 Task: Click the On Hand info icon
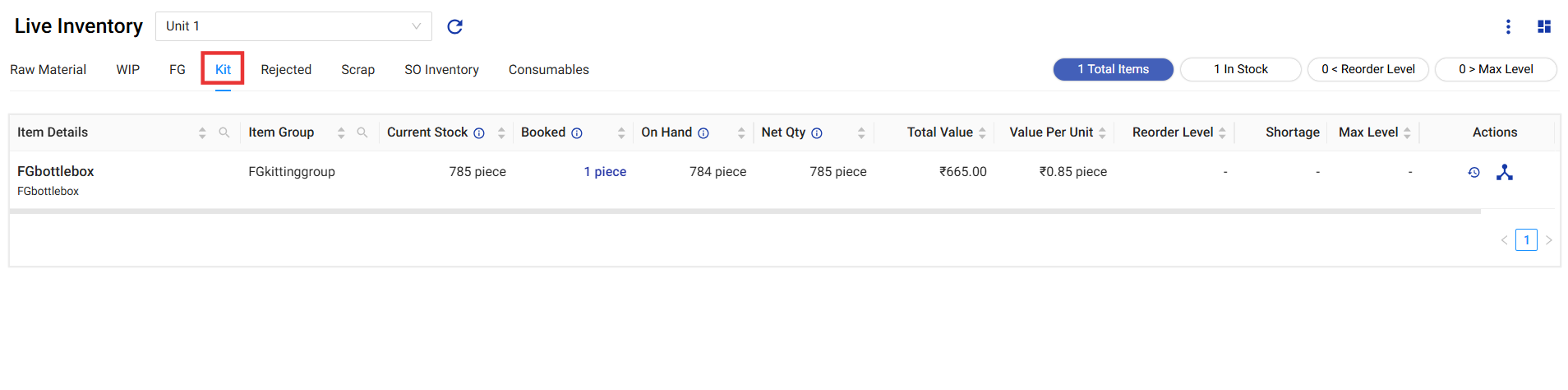click(703, 133)
